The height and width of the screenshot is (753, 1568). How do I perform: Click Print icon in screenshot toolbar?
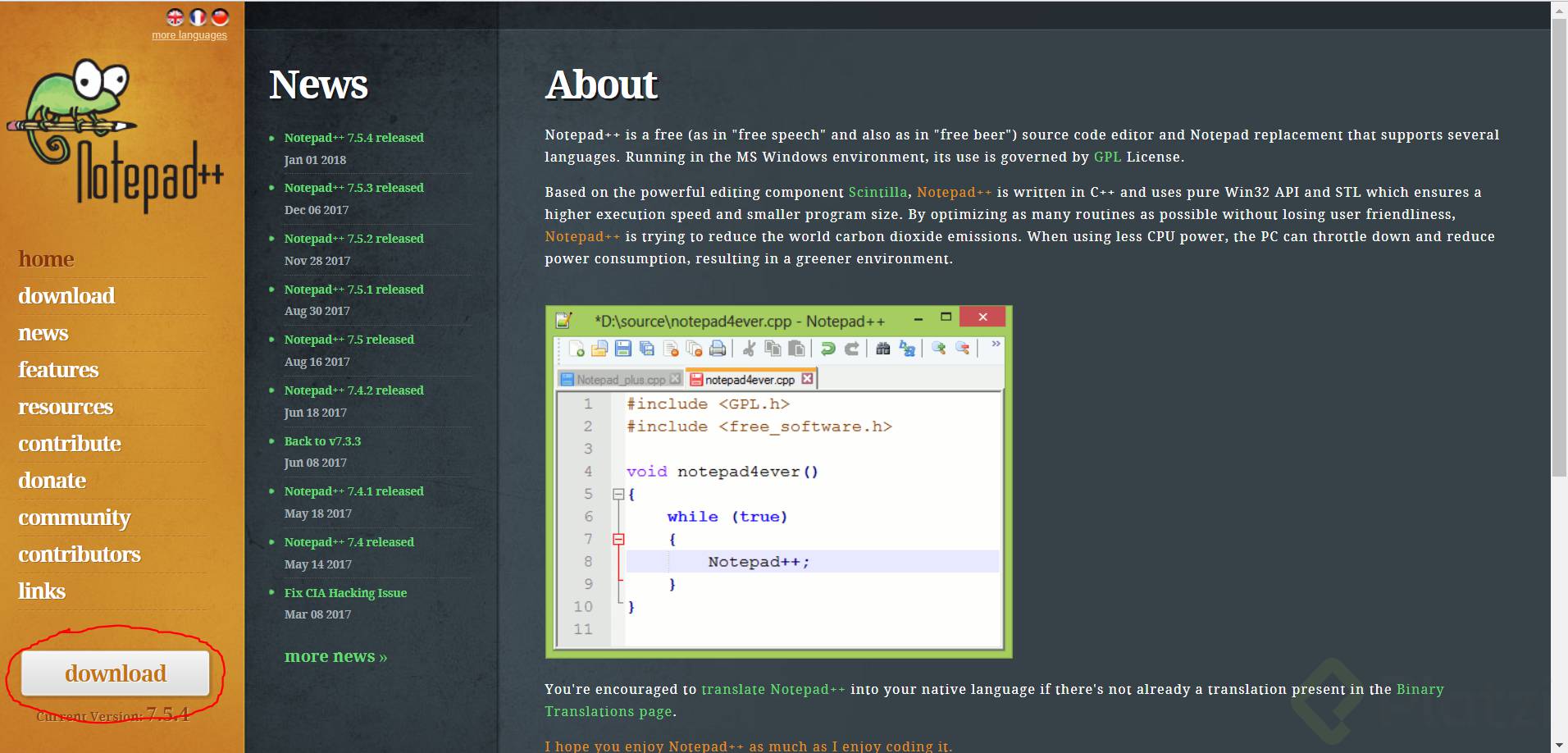[x=718, y=349]
